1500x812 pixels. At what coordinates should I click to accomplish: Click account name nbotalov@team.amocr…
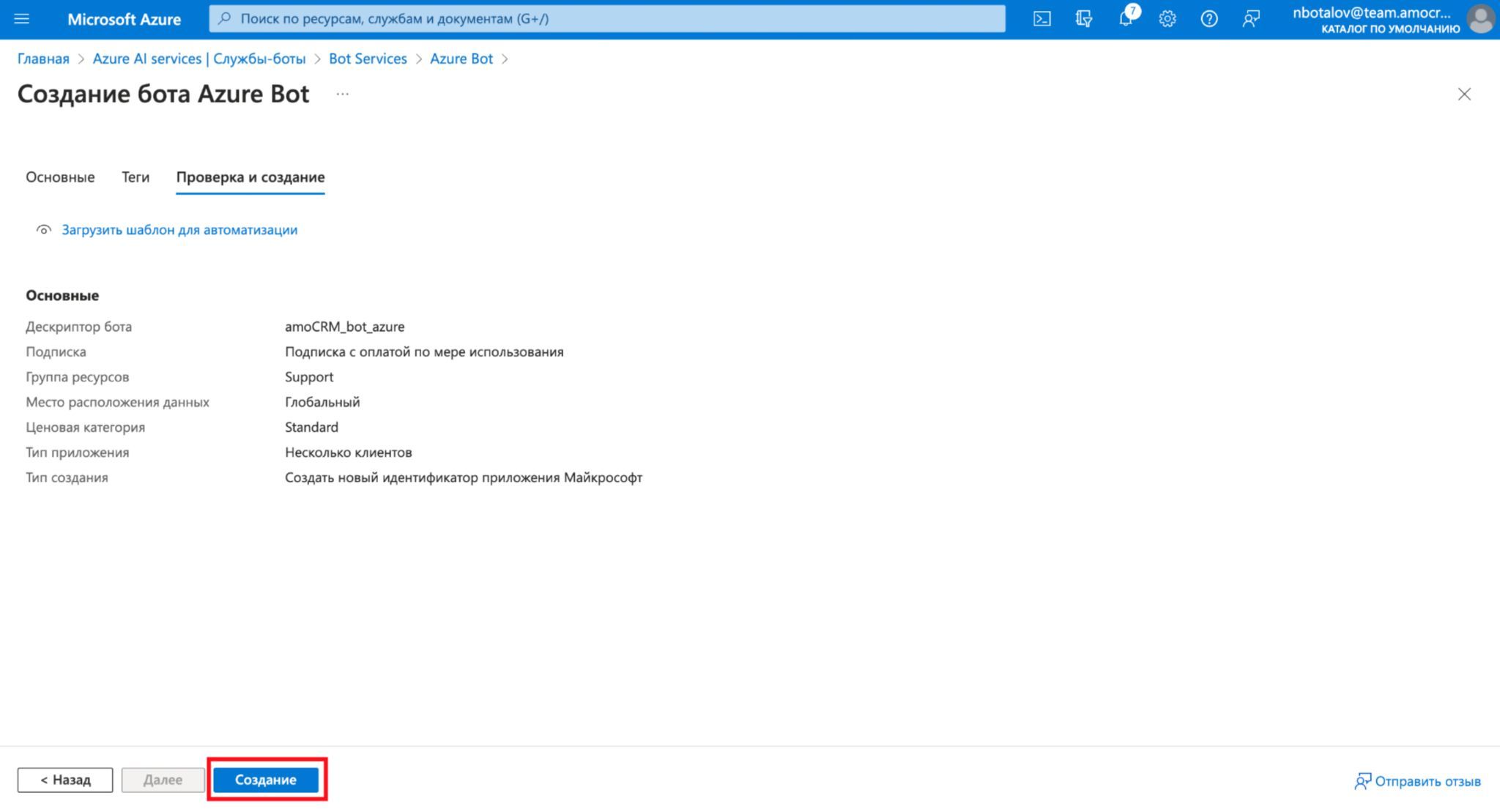[x=1372, y=12]
